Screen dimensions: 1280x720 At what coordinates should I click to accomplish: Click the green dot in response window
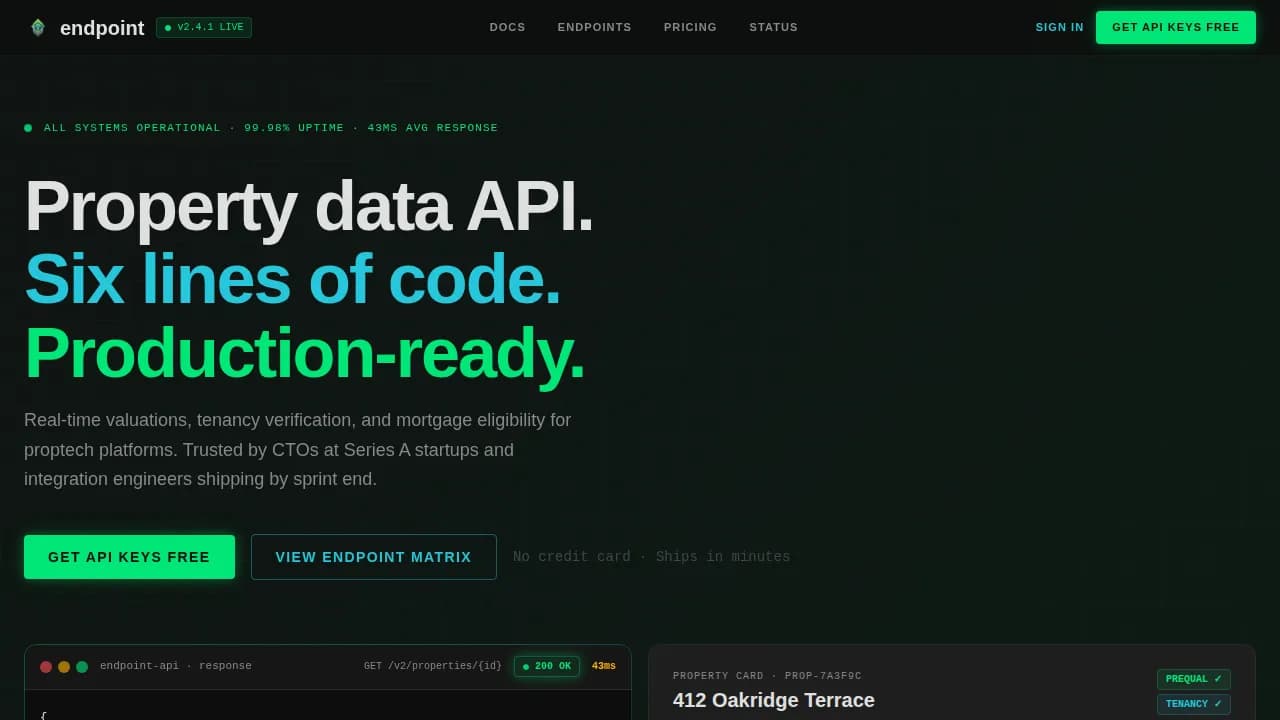82,667
